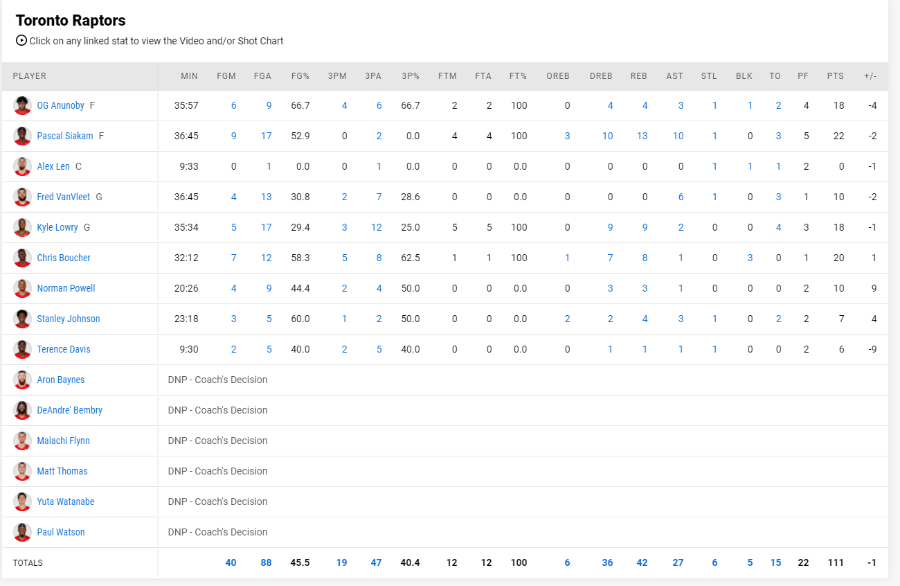The width and height of the screenshot is (900, 586).
Task: Open Terence Davis's player link
Action: click(64, 349)
